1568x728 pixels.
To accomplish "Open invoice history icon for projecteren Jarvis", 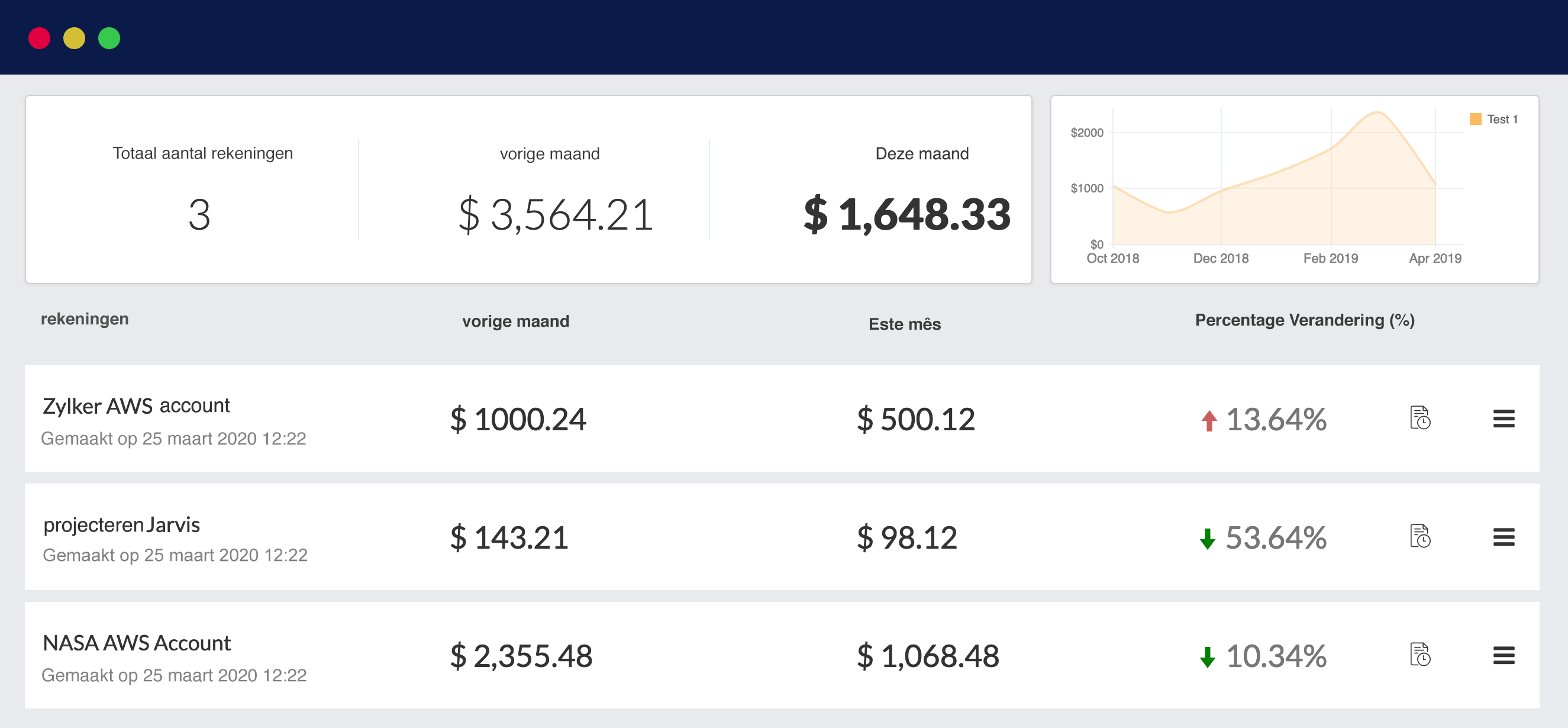I will coord(1421,537).
